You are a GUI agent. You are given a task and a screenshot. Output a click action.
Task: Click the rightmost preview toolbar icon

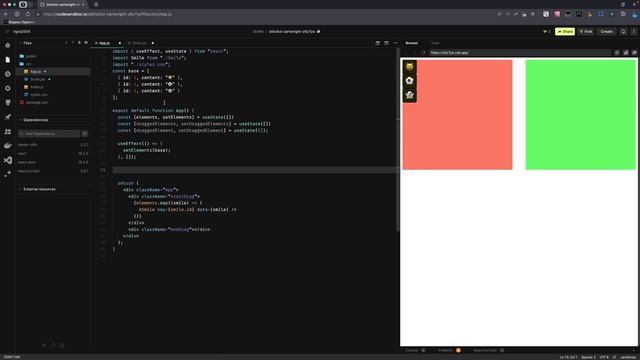(634, 53)
